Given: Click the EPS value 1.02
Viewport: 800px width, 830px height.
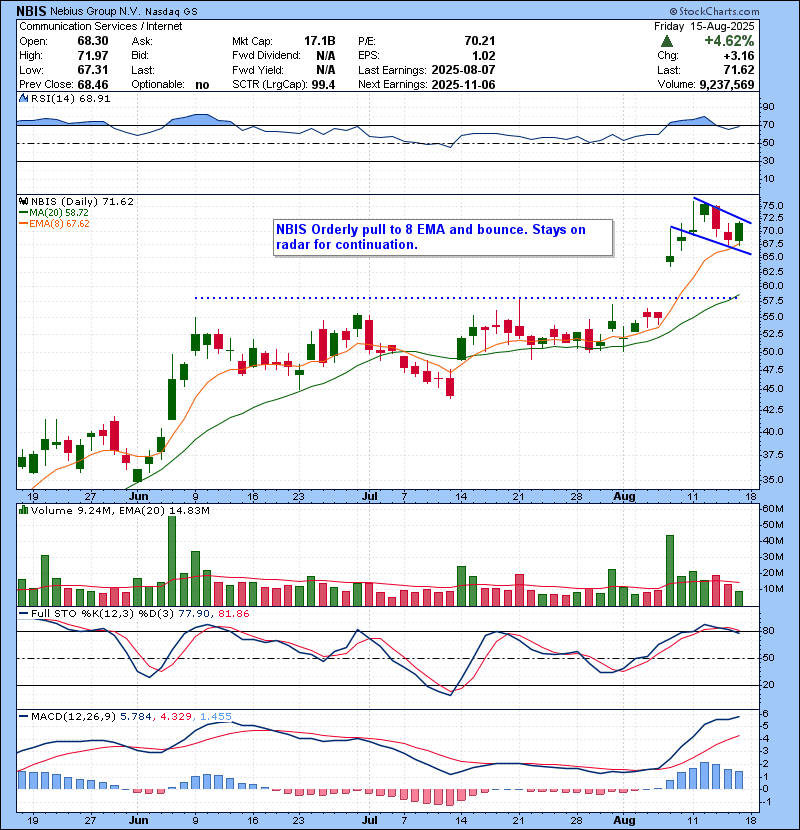Looking at the screenshot, I should click(483, 56).
